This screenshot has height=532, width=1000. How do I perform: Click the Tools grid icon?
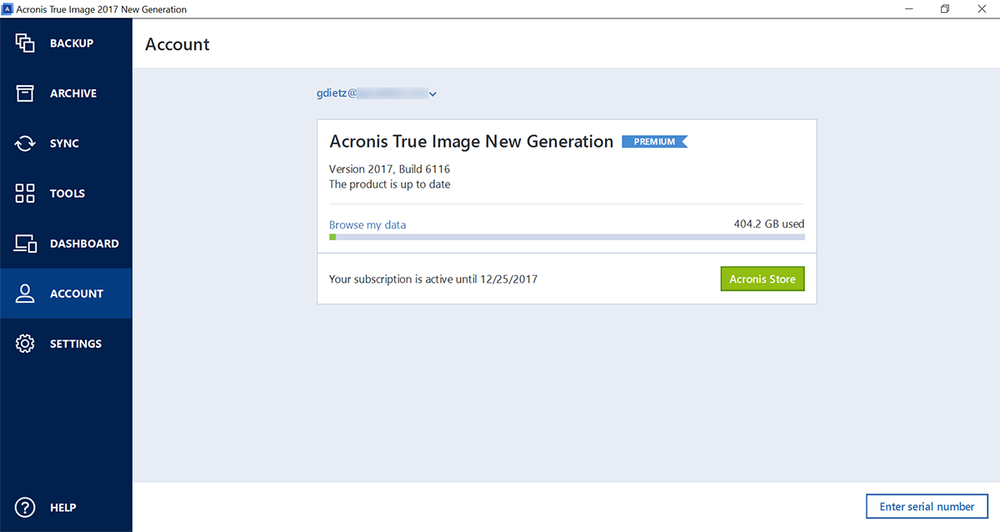(x=25, y=193)
